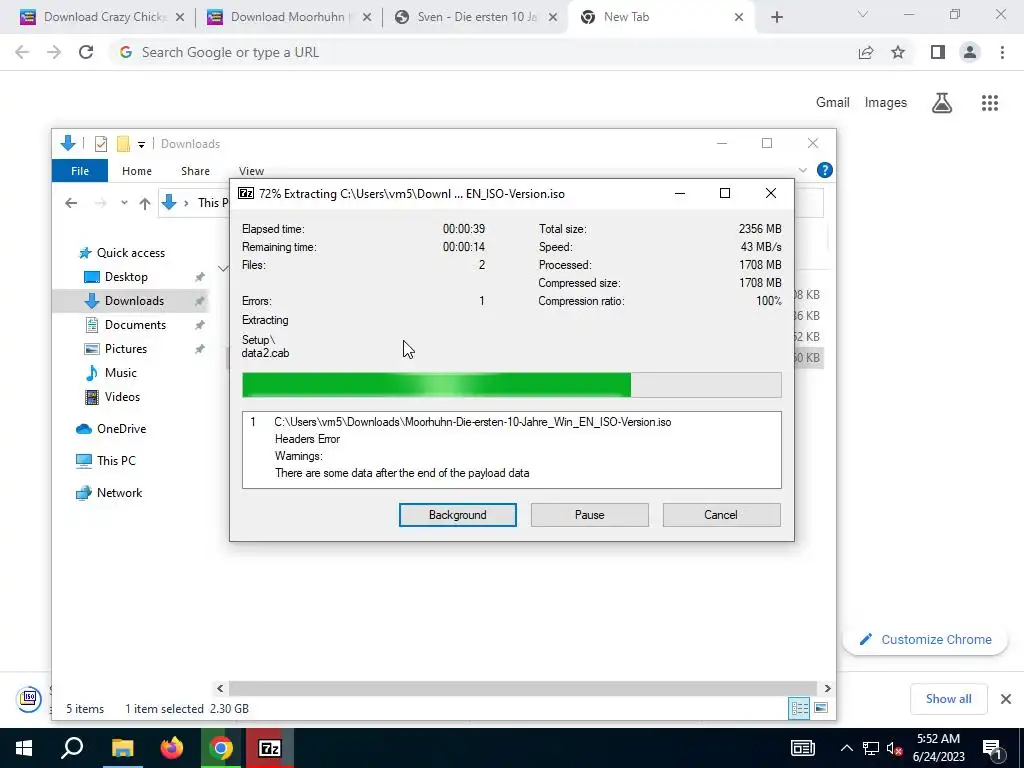Open Chrome tab search chevron
This screenshot has height=768, width=1024.
[x=863, y=14]
